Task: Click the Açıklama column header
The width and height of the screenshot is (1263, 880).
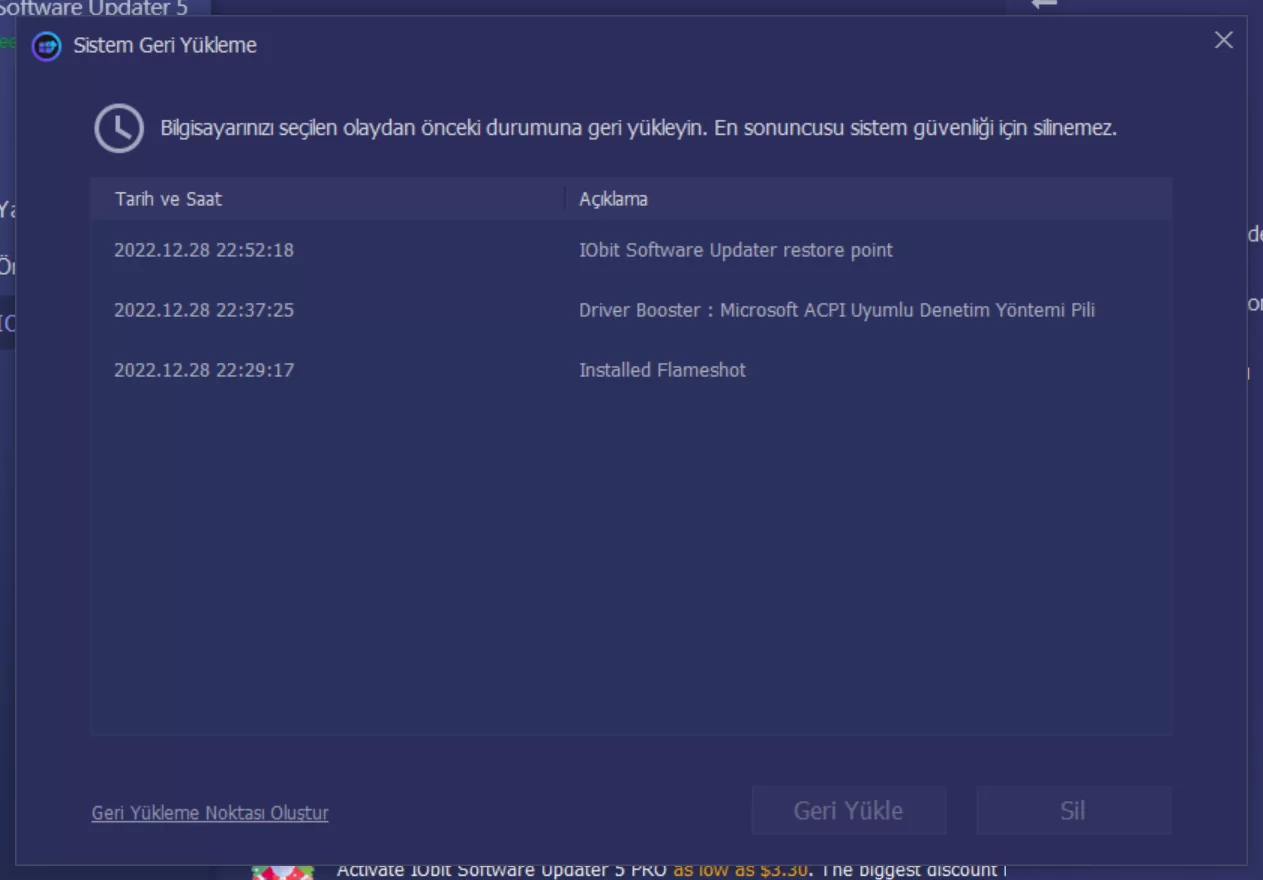Action: tap(613, 199)
